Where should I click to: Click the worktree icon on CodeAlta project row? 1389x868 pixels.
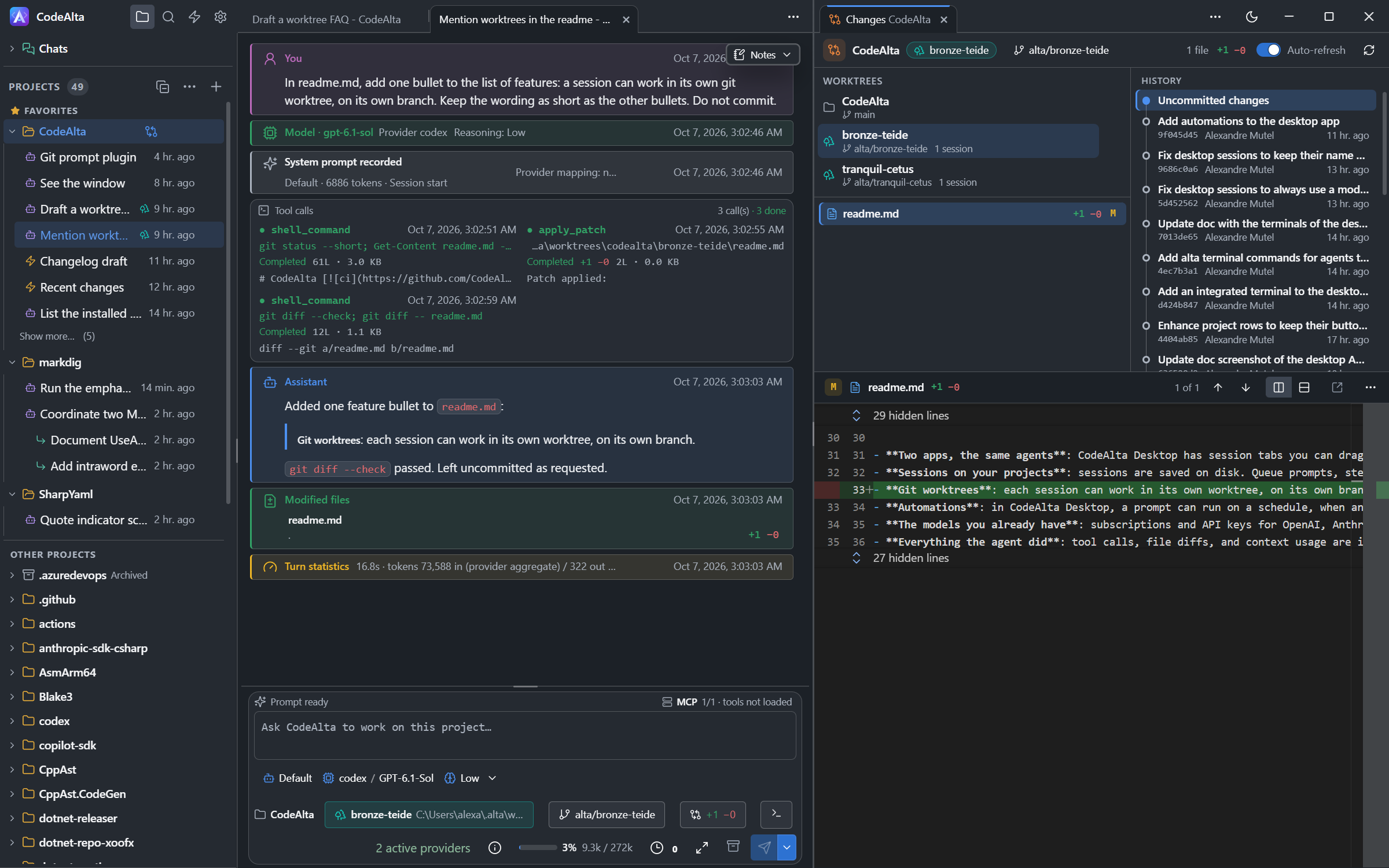click(x=151, y=131)
